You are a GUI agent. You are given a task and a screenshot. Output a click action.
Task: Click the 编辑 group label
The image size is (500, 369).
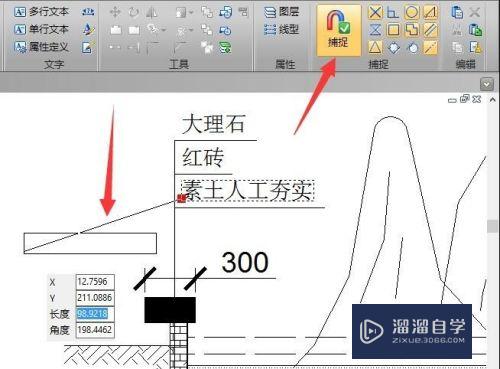point(466,64)
